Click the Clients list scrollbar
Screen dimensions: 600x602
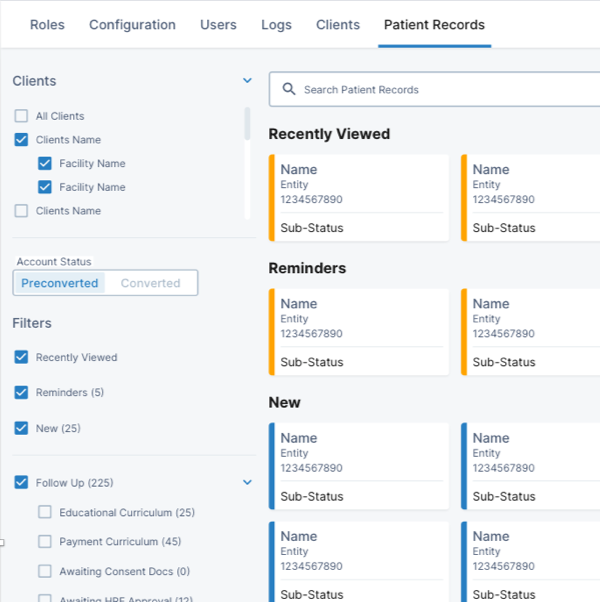point(247,124)
